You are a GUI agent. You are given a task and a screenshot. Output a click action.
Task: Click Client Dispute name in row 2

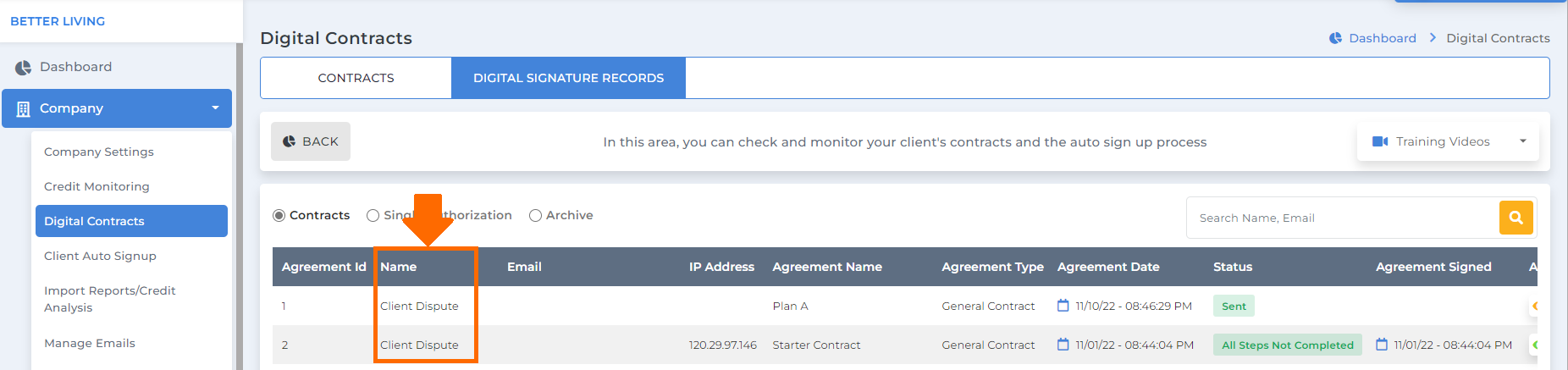click(419, 345)
